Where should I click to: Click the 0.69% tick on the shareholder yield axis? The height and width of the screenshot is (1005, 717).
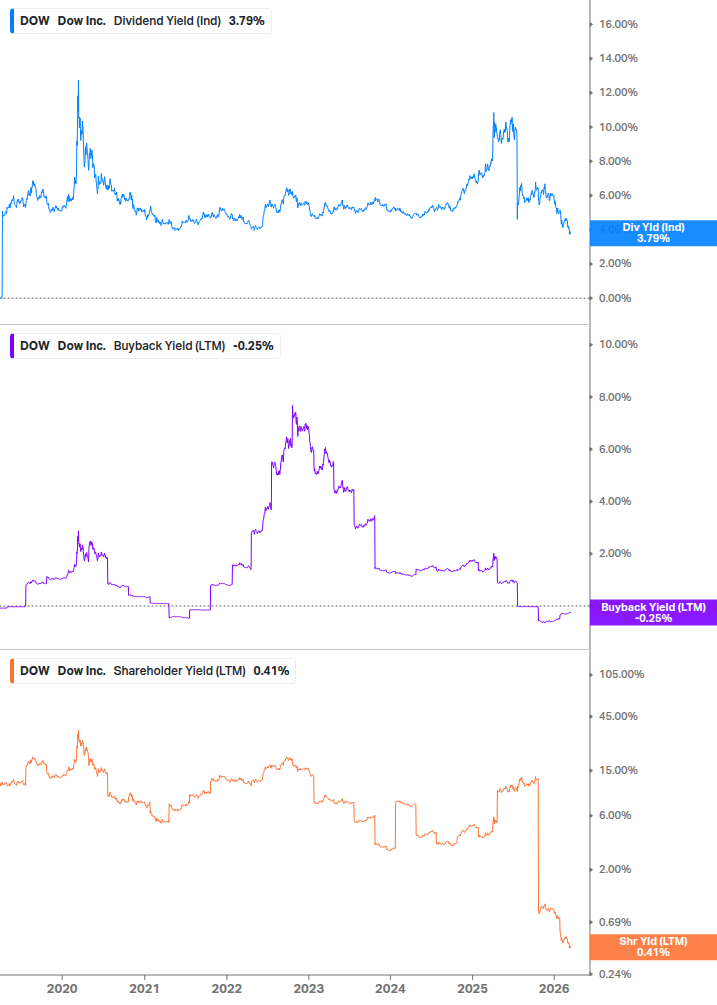click(x=615, y=922)
